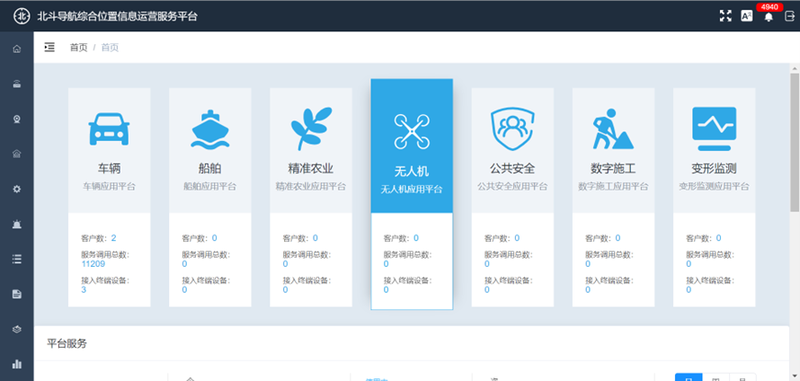The width and height of the screenshot is (800, 381).
Task: Click the ship icon on the 船舶 card
Action: [210, 129]
